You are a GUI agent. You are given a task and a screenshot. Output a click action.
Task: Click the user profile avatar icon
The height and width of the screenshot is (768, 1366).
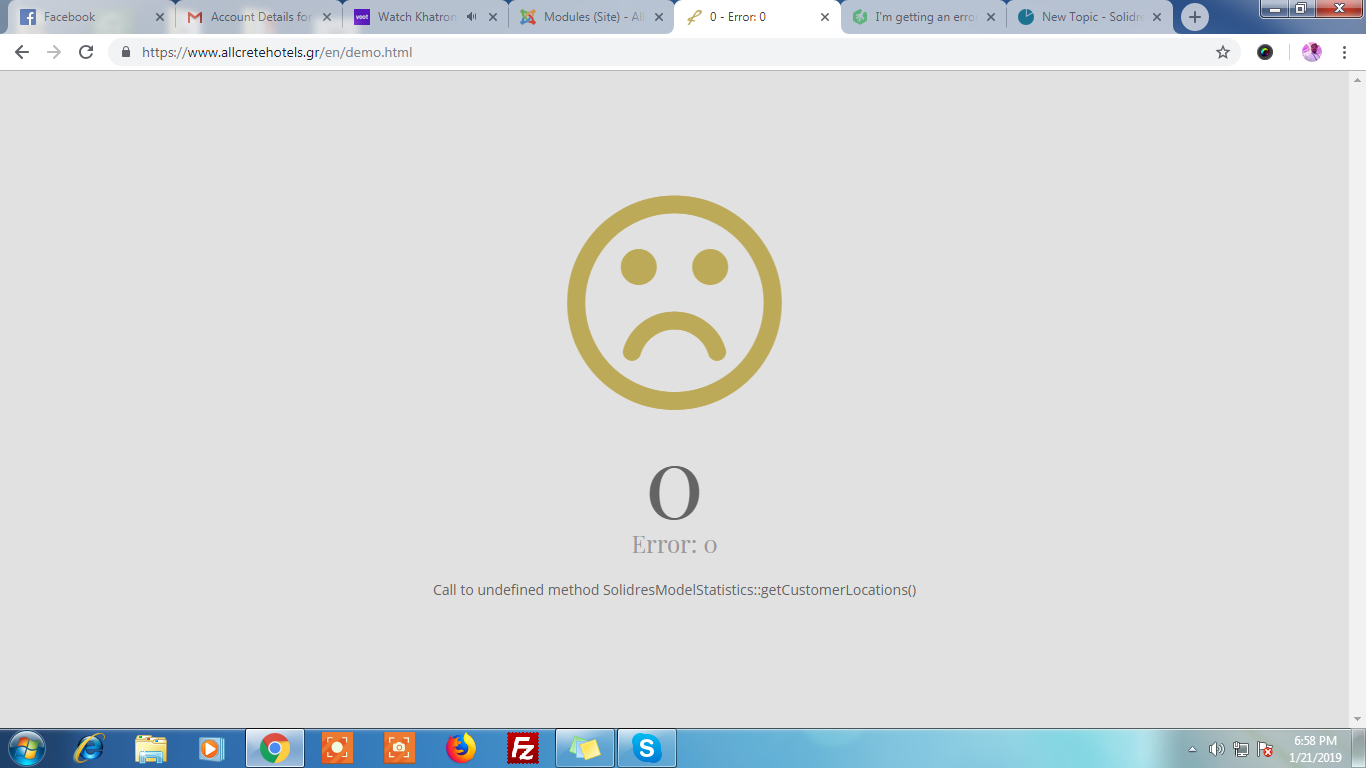coord(1311,52)
